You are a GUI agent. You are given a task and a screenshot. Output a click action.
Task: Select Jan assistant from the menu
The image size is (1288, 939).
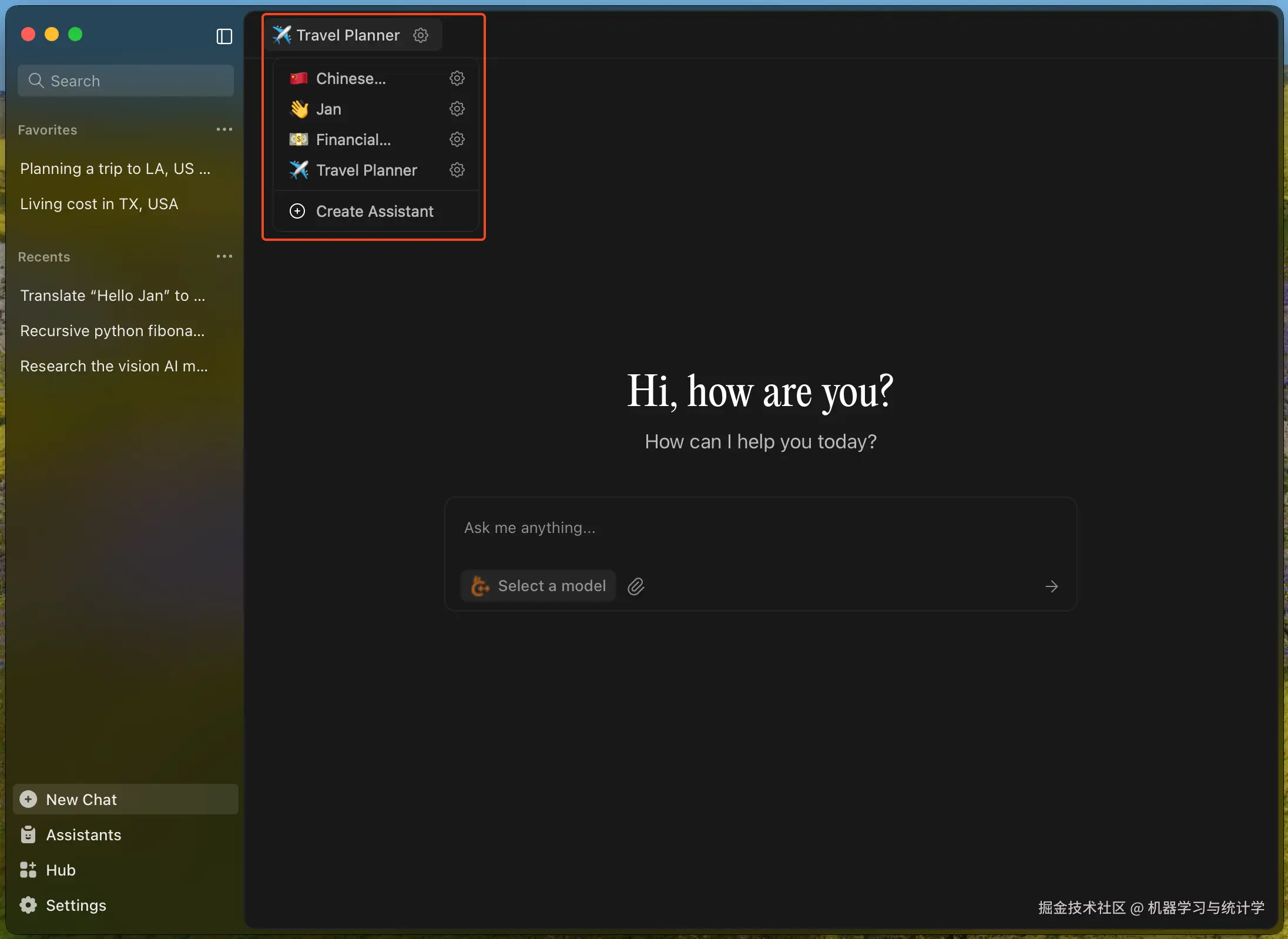[x=328, y=109]
